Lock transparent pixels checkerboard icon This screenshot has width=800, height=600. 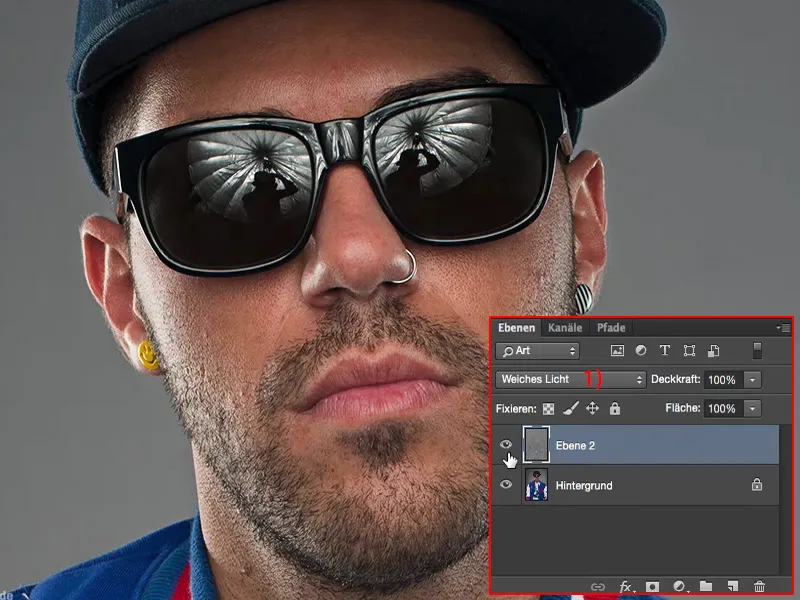548,409
